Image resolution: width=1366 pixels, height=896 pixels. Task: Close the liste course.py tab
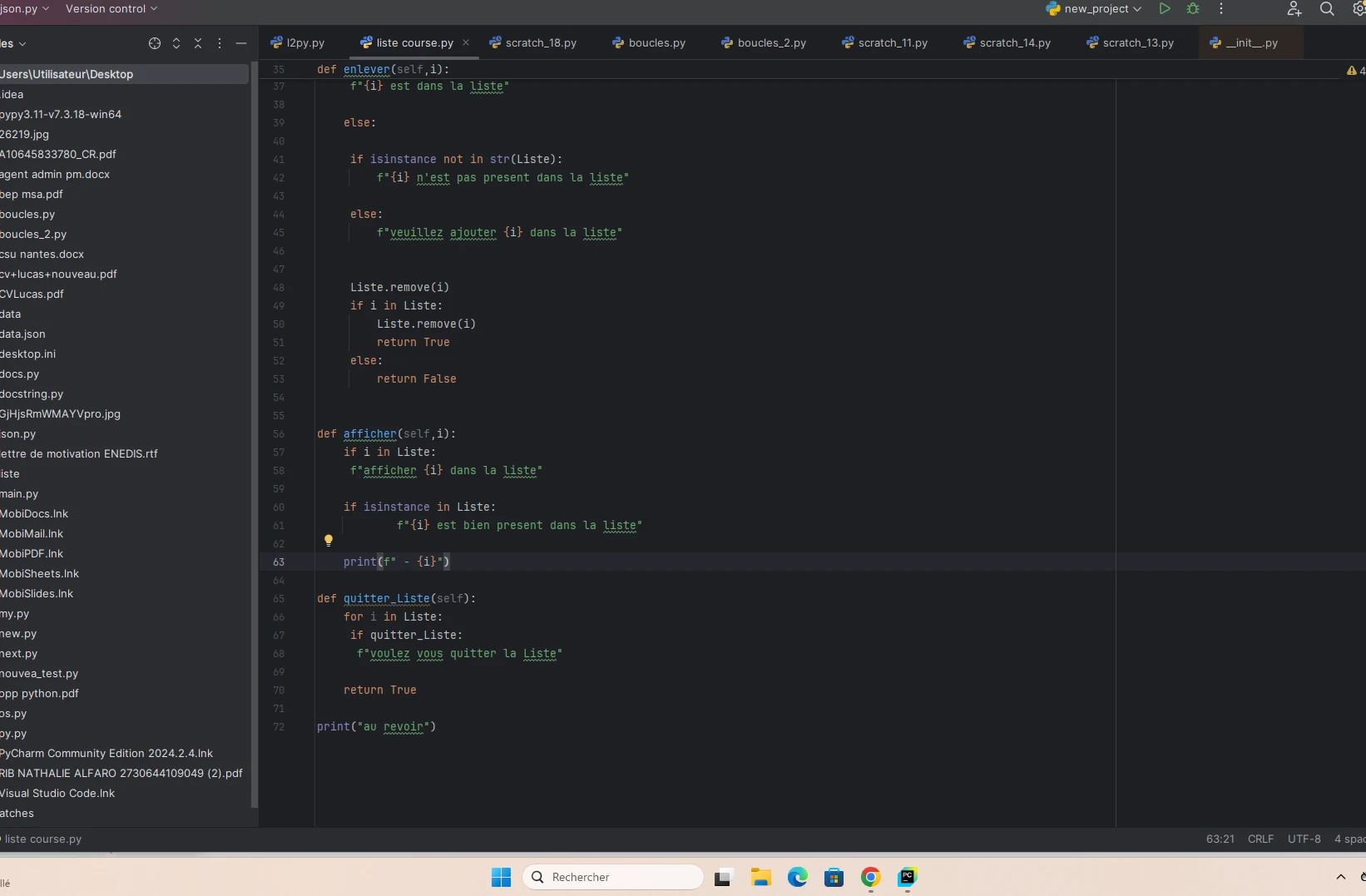coord(466,42)
